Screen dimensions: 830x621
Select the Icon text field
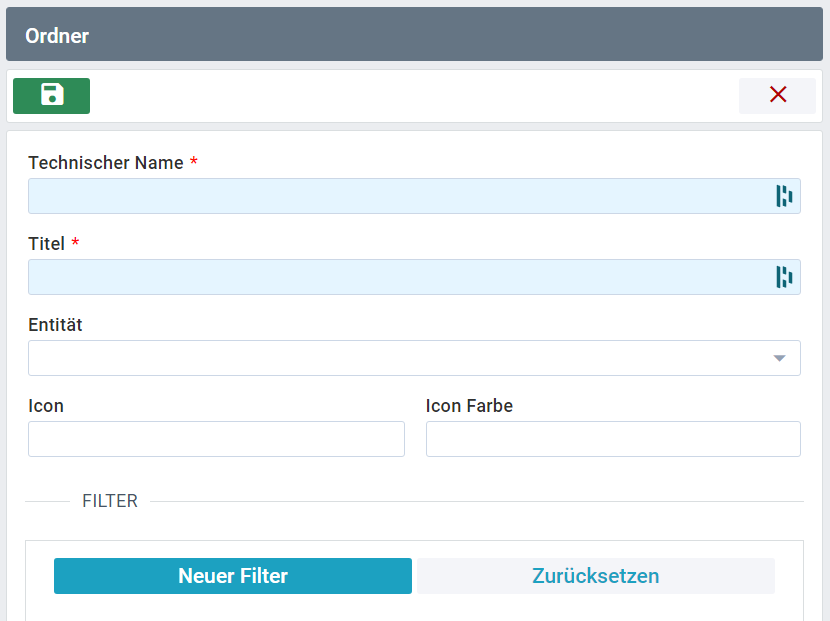[216, 439]
